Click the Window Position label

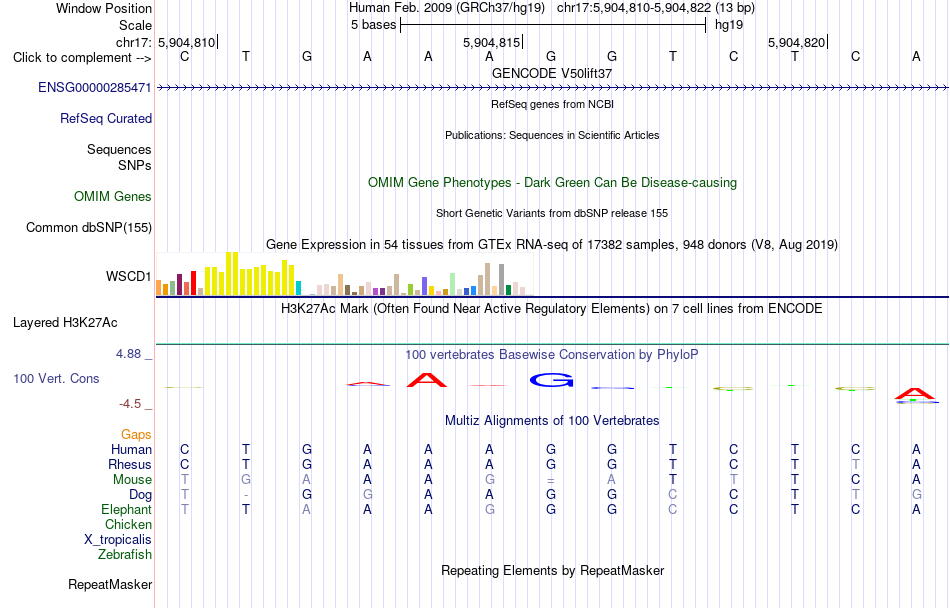104,8
